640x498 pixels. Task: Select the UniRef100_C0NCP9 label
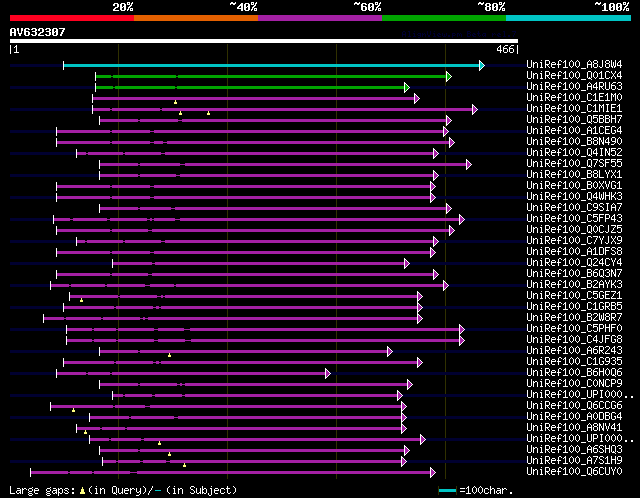tap(574, 384)
